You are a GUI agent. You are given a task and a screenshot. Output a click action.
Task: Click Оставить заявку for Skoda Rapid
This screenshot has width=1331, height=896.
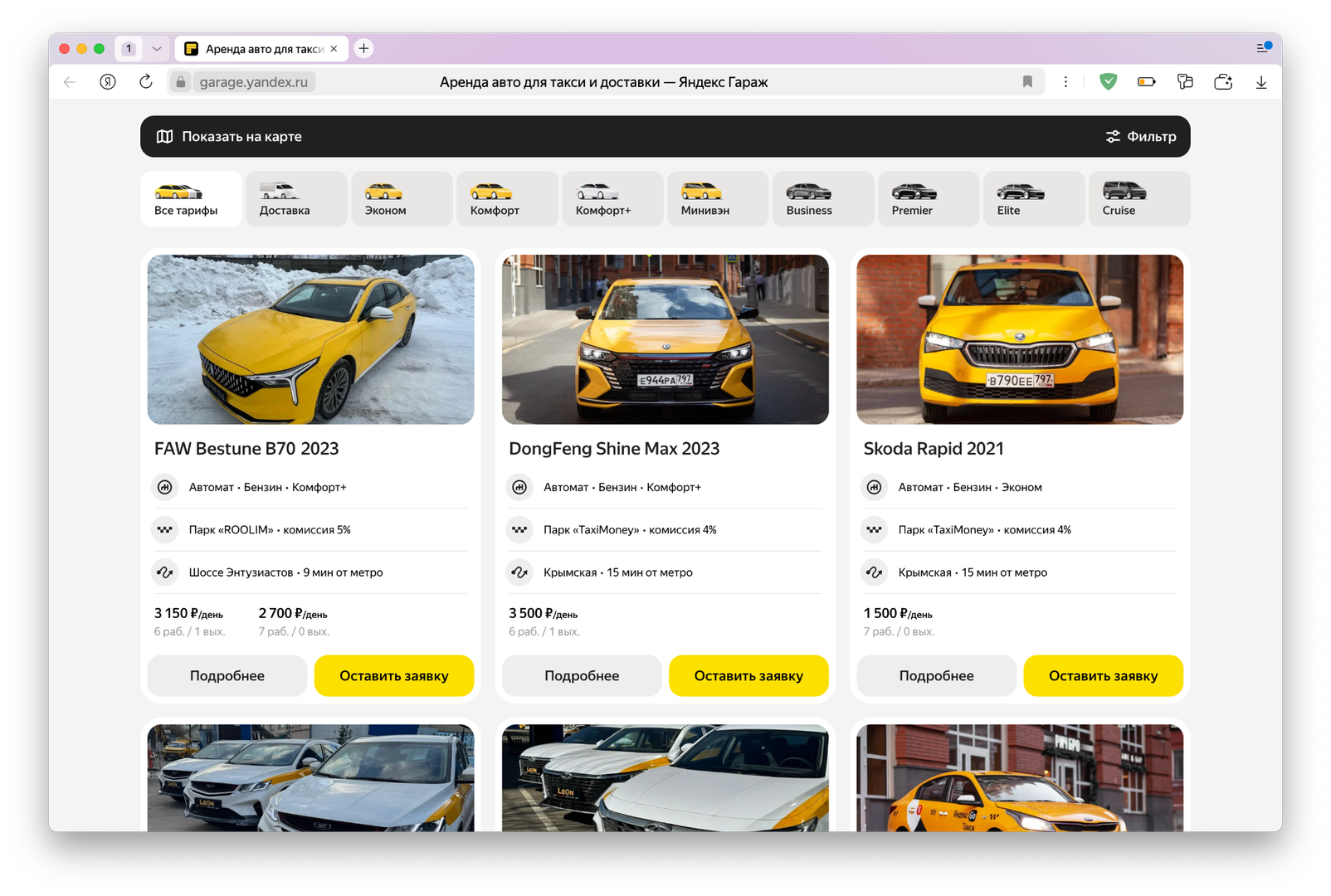click(1104, 676)
